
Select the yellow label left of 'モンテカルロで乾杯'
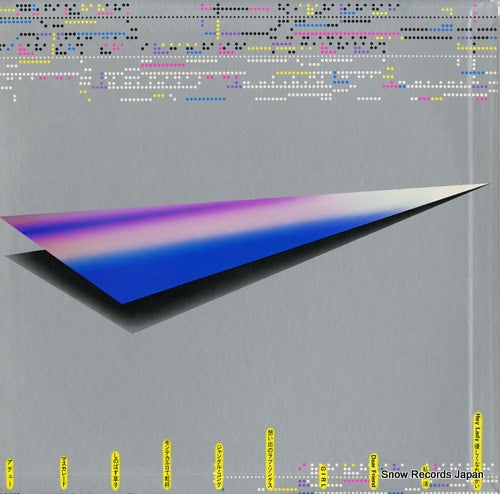[115, 470]
